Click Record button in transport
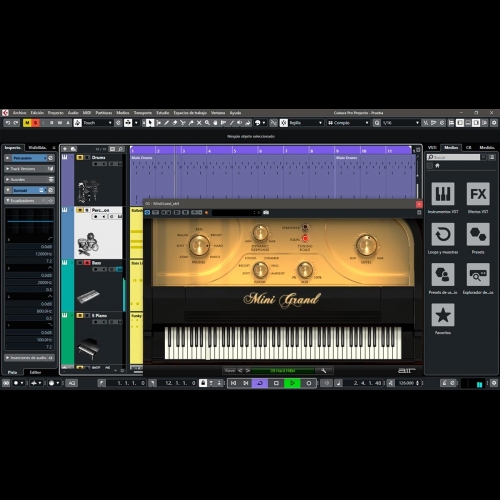 coord(309,383)
